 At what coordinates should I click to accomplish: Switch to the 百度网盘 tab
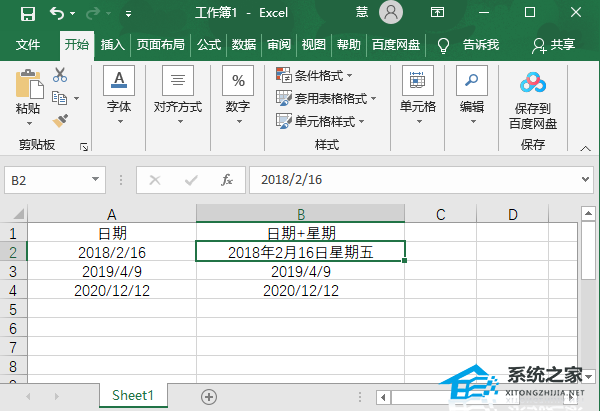pyautogui.click(x=396, y=45)
